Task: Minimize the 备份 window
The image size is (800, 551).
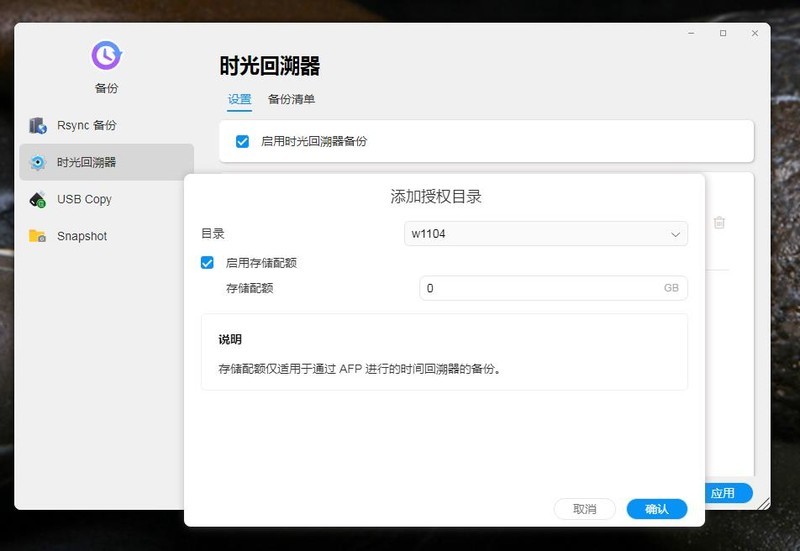Action: (691, 33)
